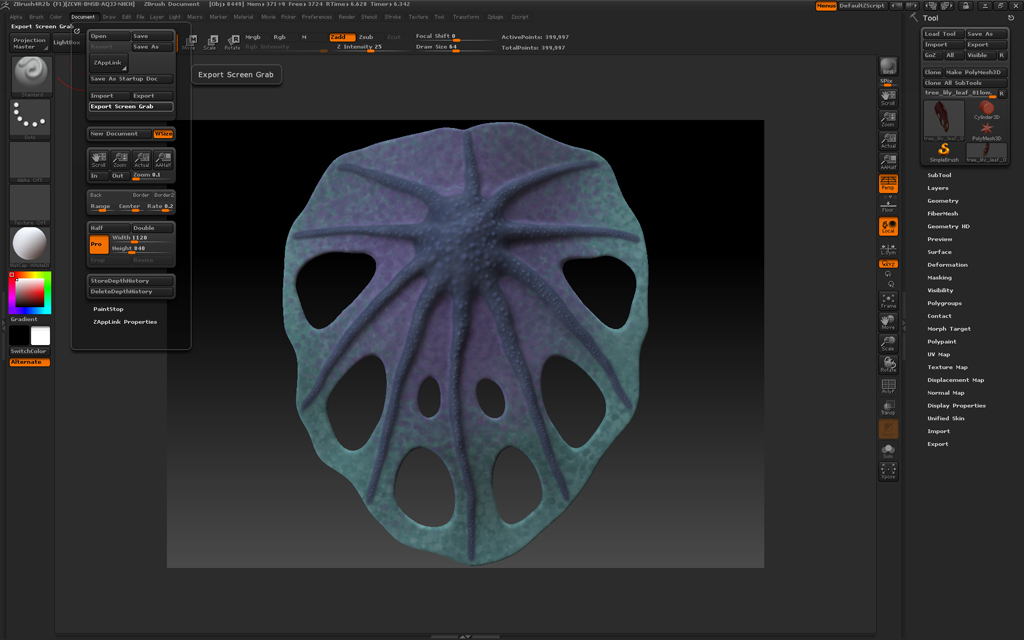Expand the Deformation section
The width and height of the screenshot is (1024, 640).
(947, 265)
